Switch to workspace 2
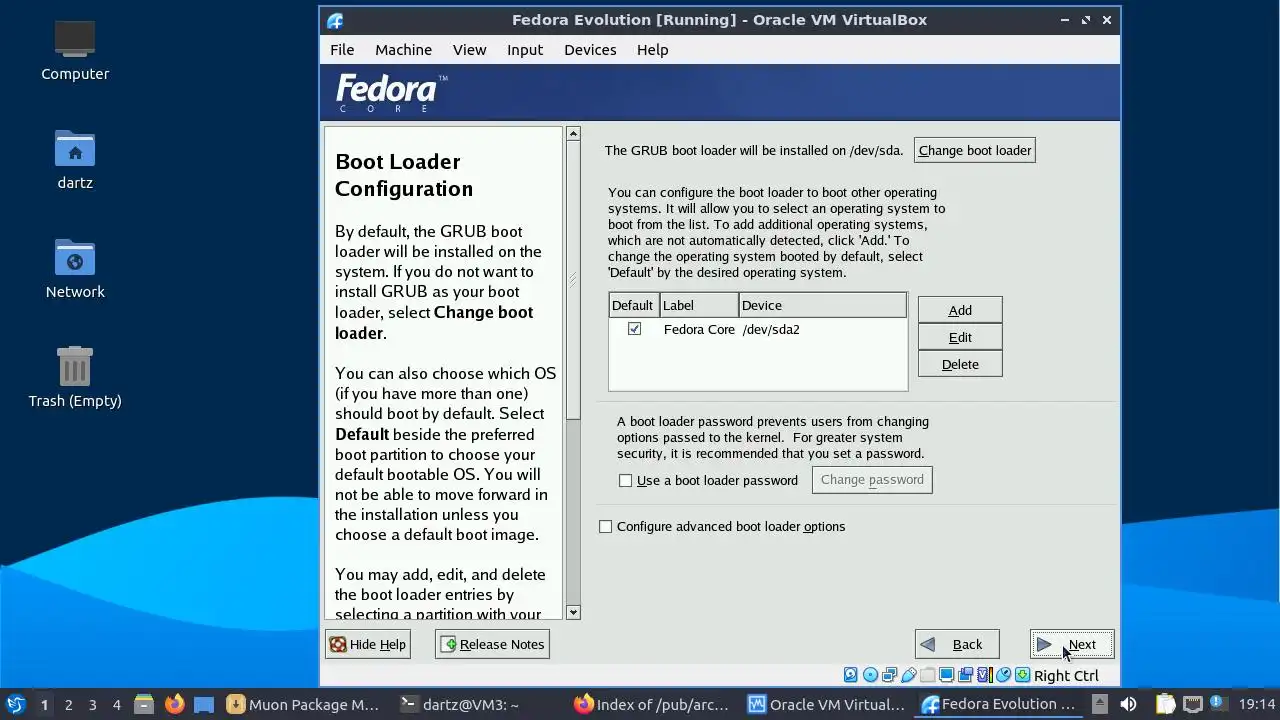Image resolution: width=1280 pixels, height=720 pixels. [68, 704]
